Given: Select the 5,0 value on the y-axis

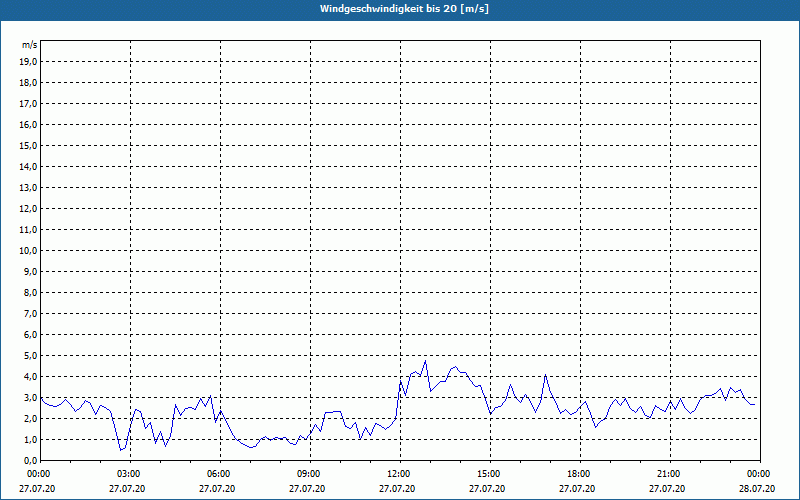Looking at the screenshot, I should [x=31, y=355].
